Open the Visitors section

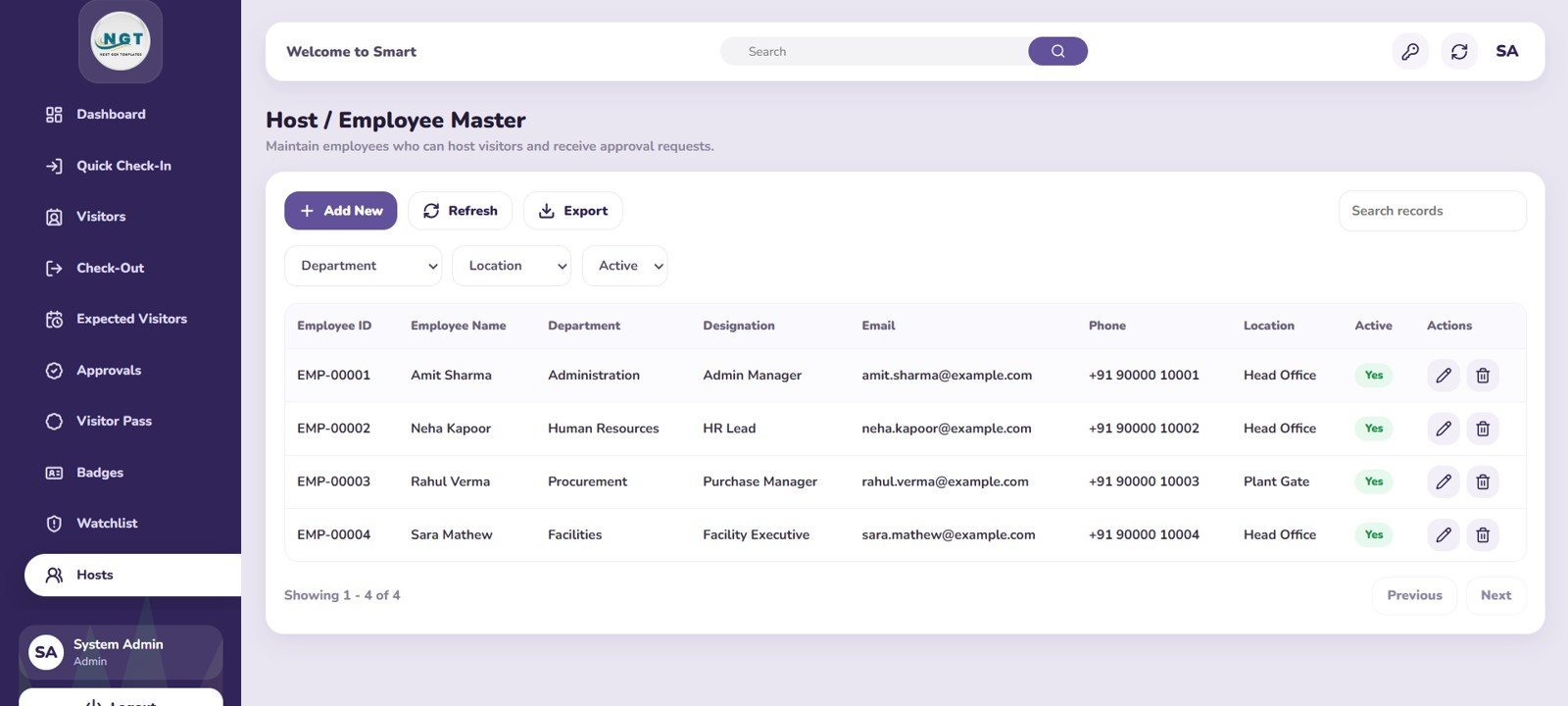point(101,217)
